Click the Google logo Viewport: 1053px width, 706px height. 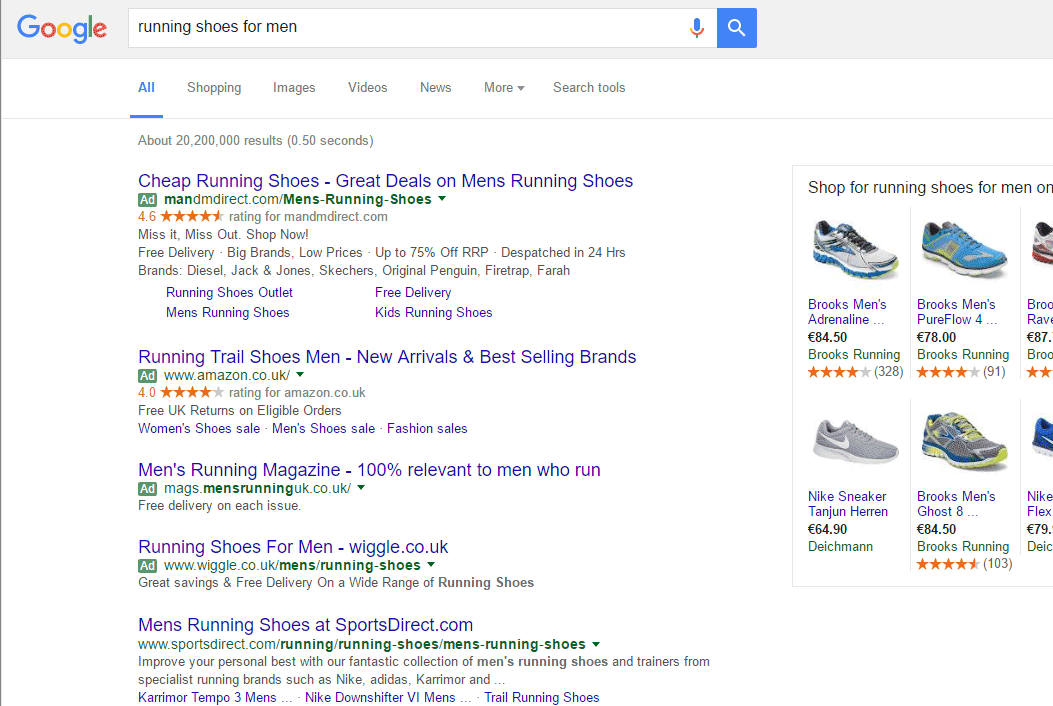click(62, 28)
